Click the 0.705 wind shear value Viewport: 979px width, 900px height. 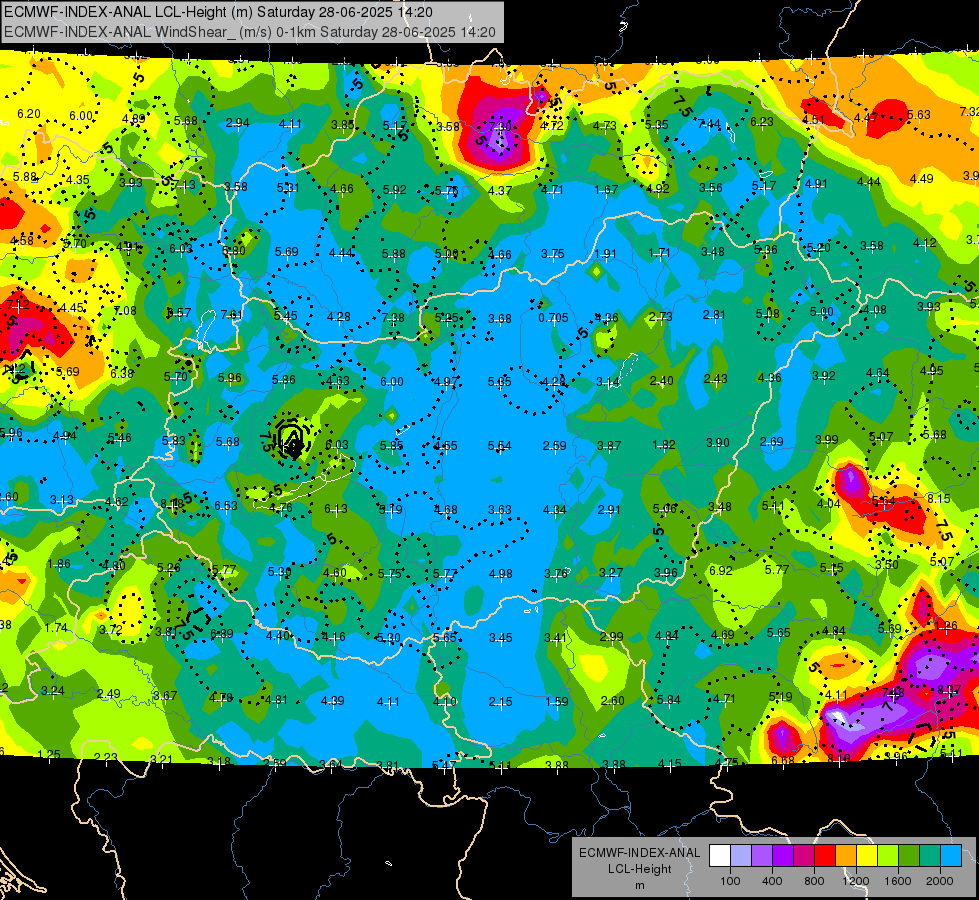point(553,318)
